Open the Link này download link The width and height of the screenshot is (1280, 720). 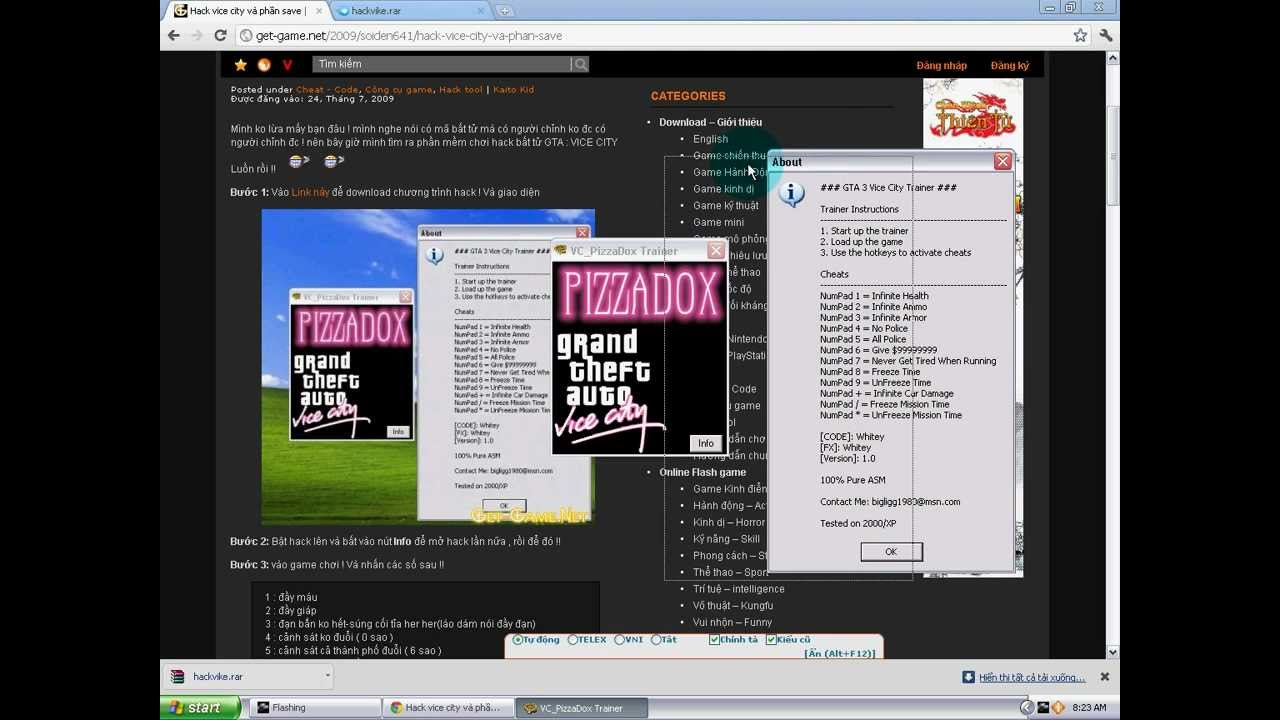click(x=310, y=193)
